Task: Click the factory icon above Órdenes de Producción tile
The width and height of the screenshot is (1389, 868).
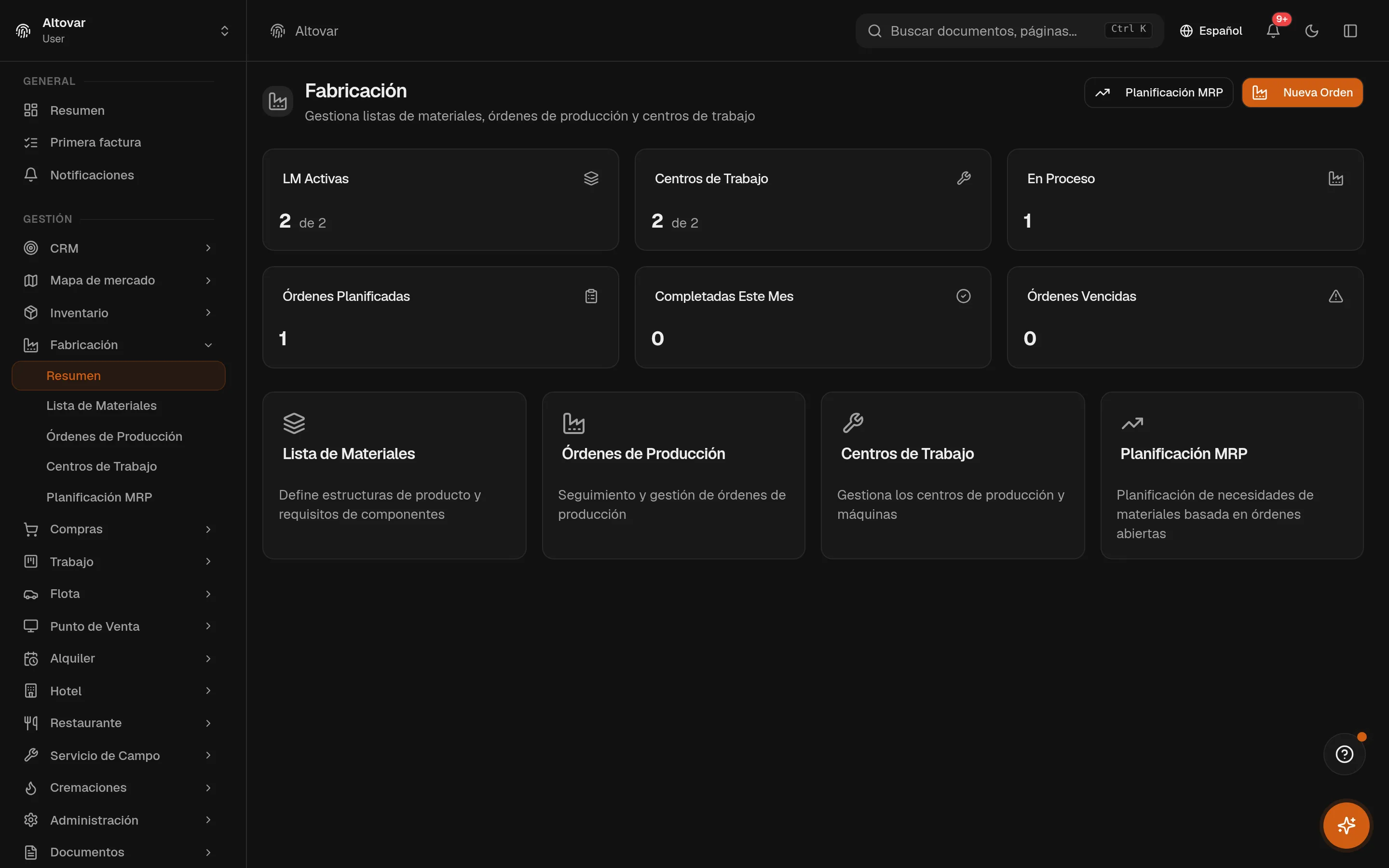Action: coord(573,424)
